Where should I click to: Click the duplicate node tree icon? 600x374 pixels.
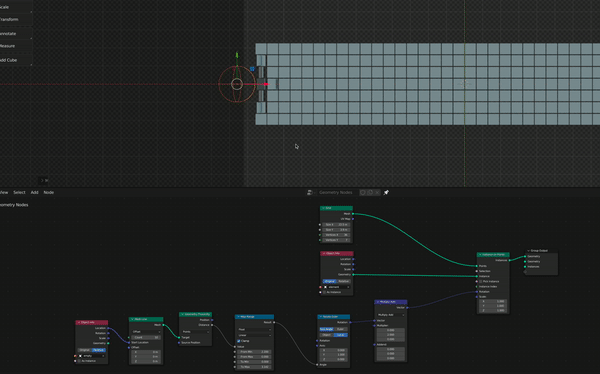370,193
